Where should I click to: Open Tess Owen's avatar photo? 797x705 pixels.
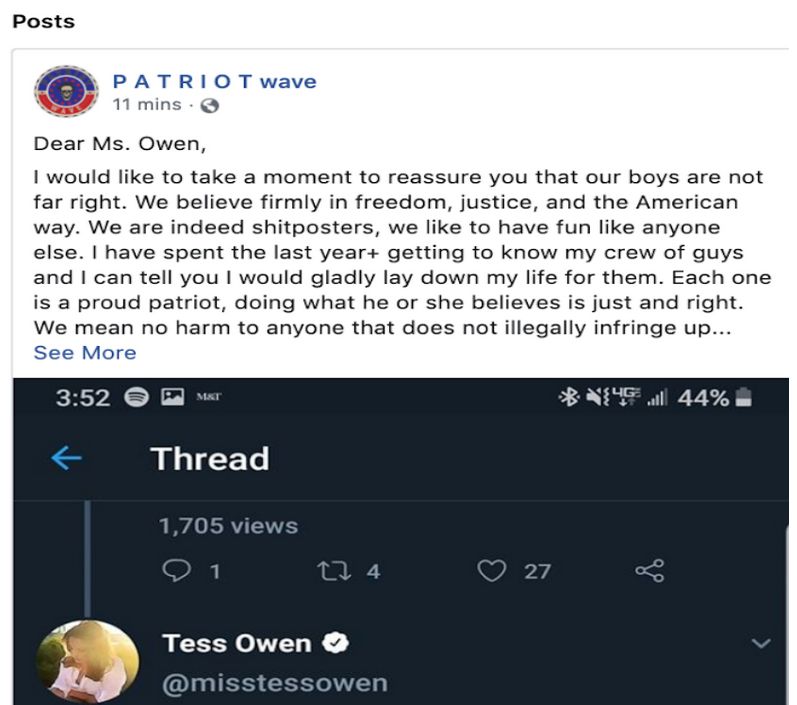88,661
